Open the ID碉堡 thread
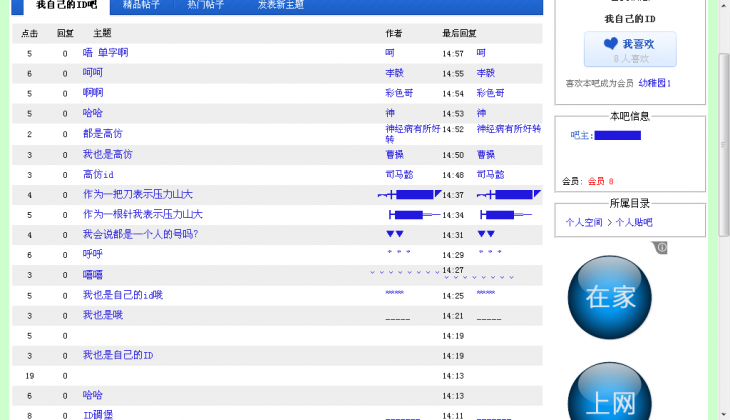 click(98, 415)
